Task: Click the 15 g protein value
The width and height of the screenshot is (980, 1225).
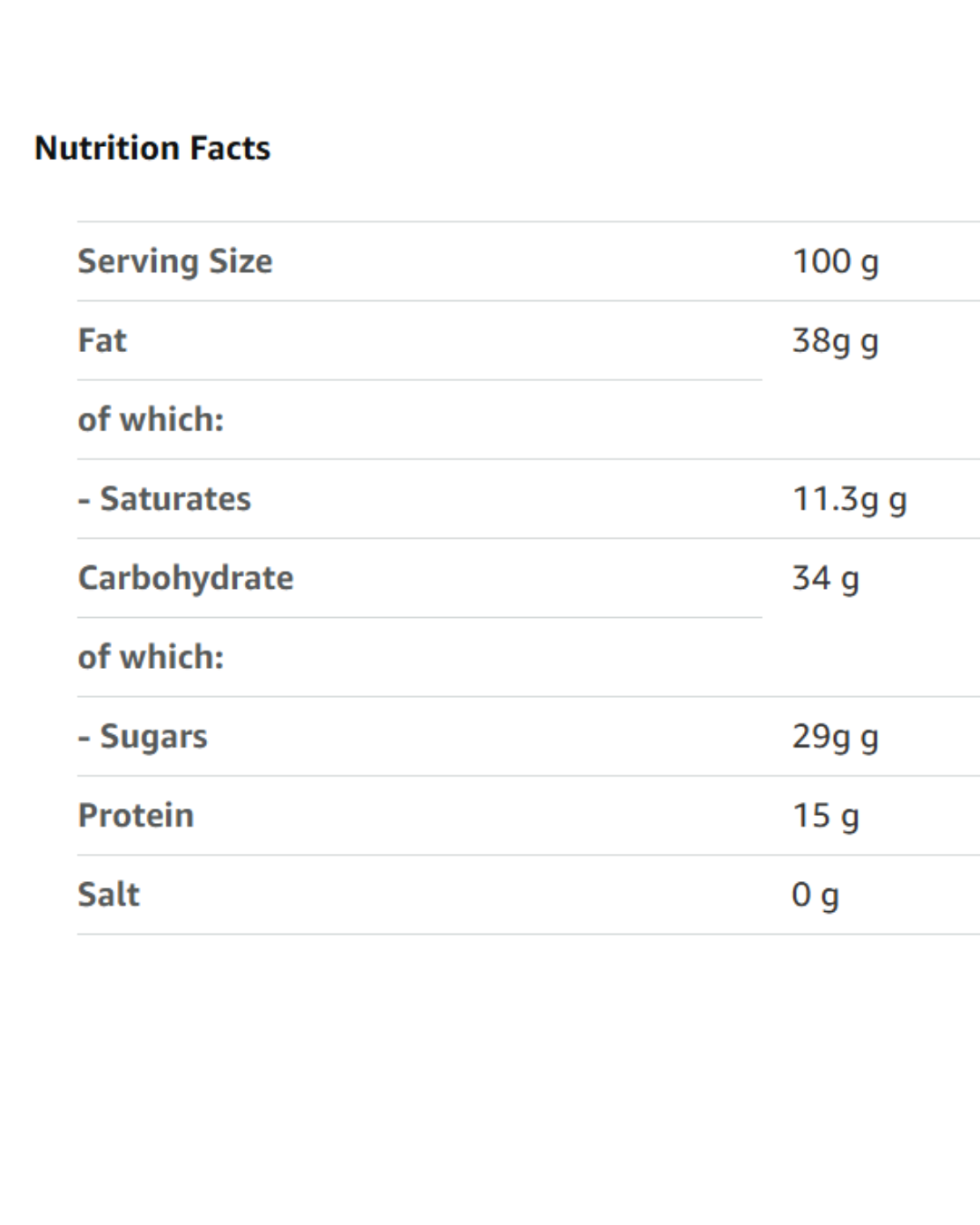Action: [x=825, y=816]
